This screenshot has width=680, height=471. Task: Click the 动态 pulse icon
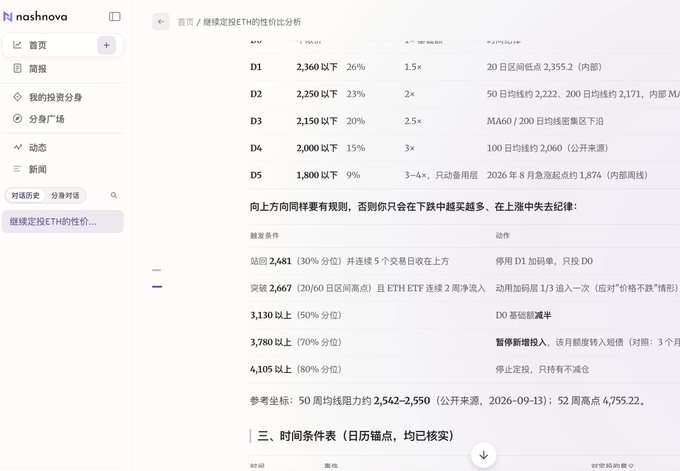point(17,147)
